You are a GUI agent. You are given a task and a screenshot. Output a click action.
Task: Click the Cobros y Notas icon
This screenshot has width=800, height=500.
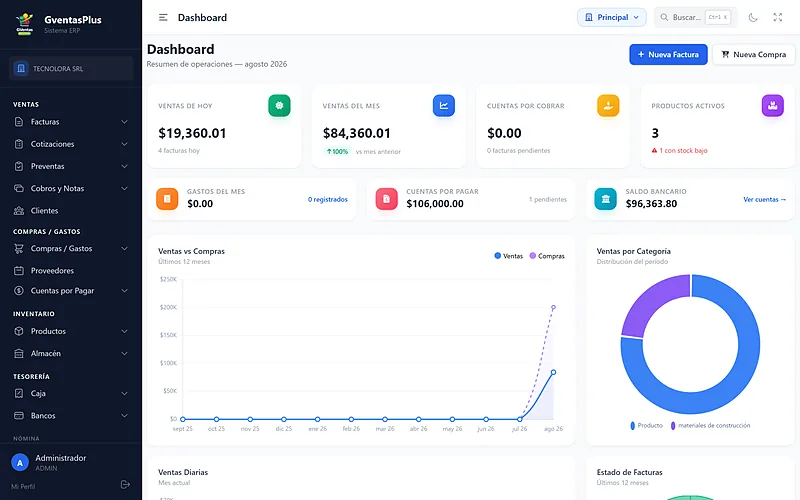19,188
